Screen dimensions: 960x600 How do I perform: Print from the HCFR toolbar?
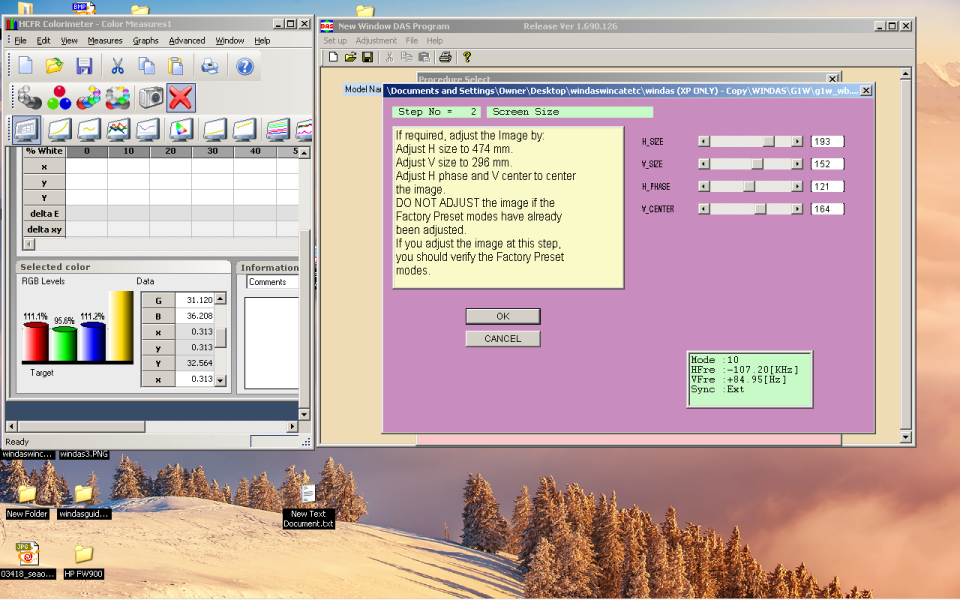(x=209, y=66)
